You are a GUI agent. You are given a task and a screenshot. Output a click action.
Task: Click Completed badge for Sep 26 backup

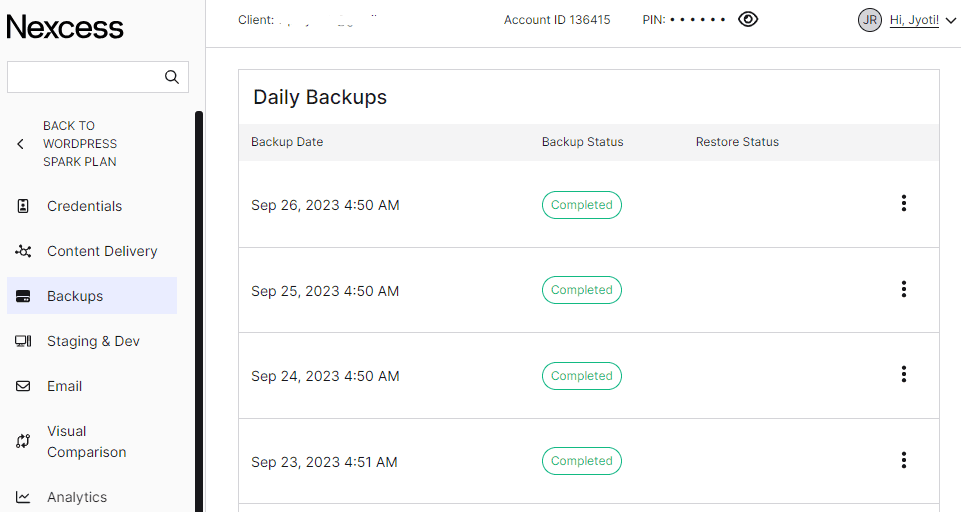[x=582, y=205]
